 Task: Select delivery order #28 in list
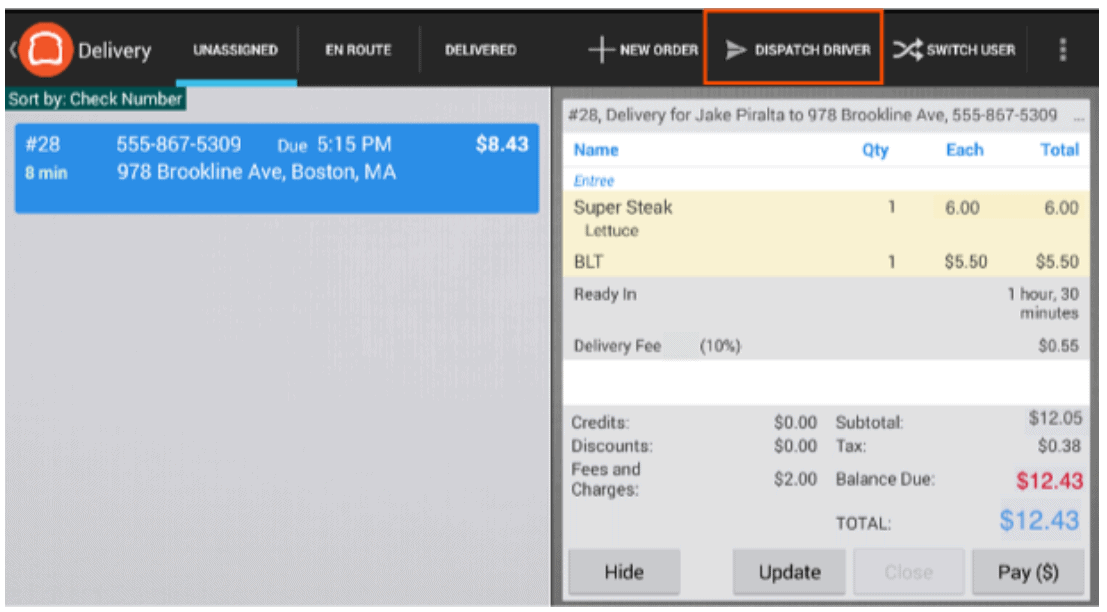pyautogui.click(x=276, y=168)
